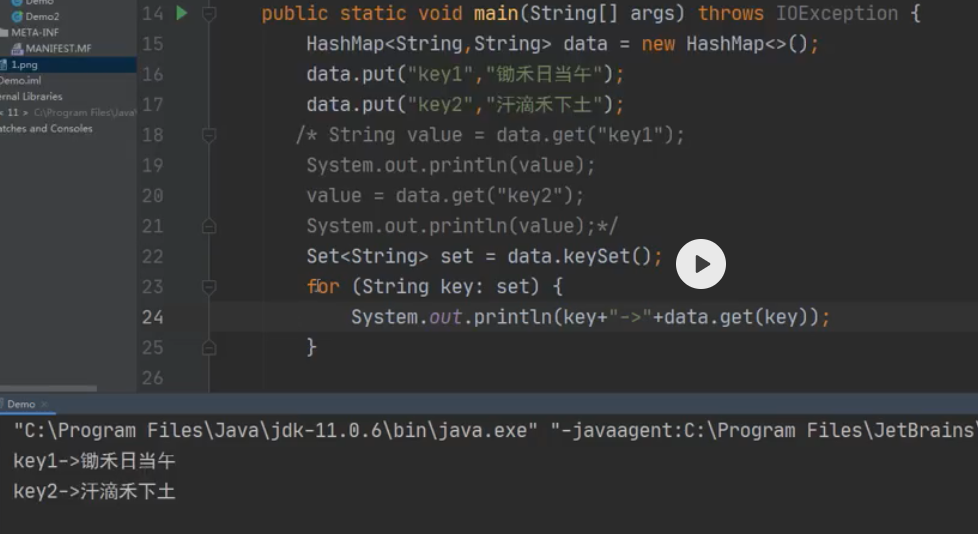978x534 pixels.
Task: Click the 'for' keyword on line 23
Action: pyautogui.click(x=322, y=287)
